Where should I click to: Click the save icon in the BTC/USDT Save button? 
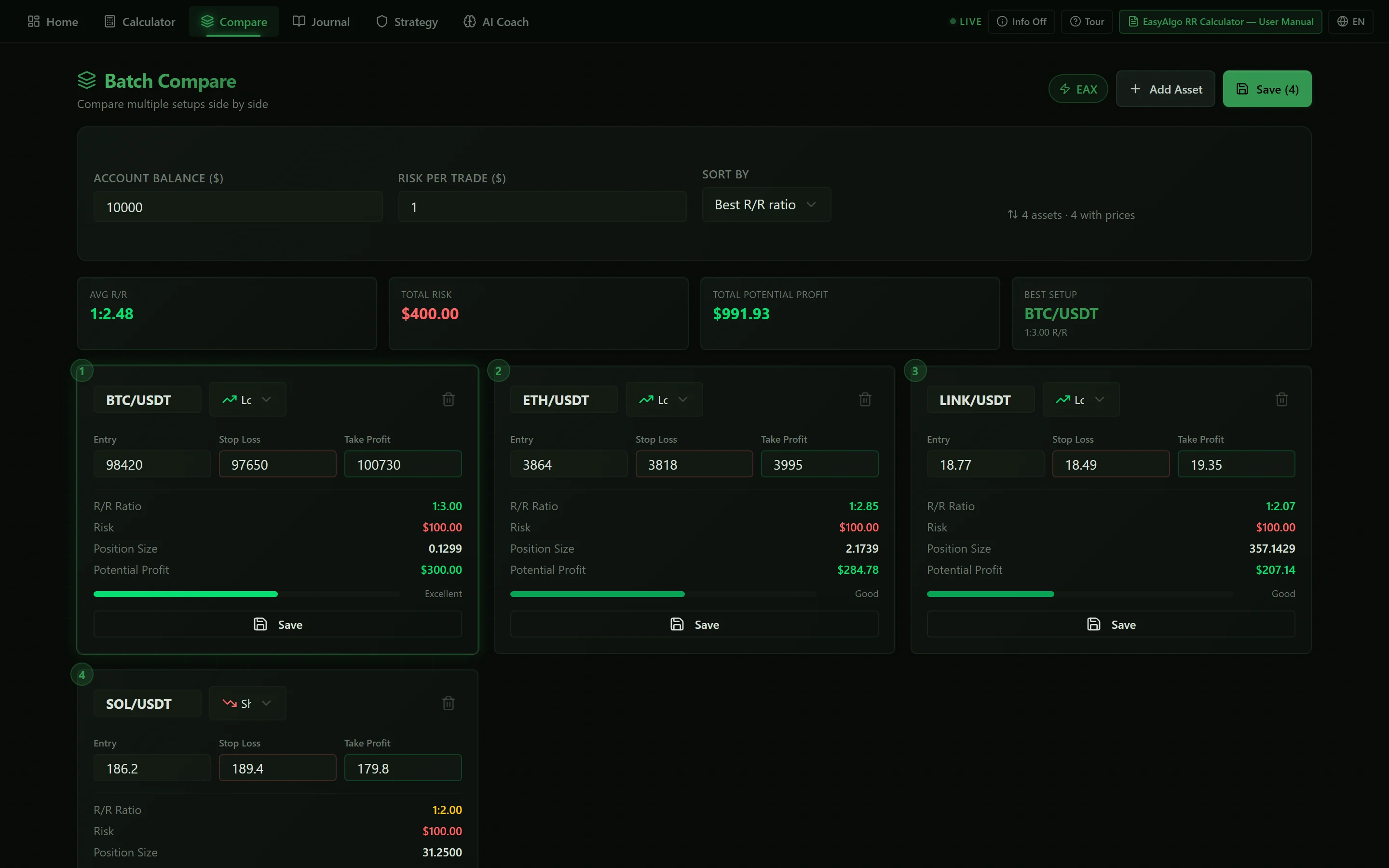[x=260, y=624]
